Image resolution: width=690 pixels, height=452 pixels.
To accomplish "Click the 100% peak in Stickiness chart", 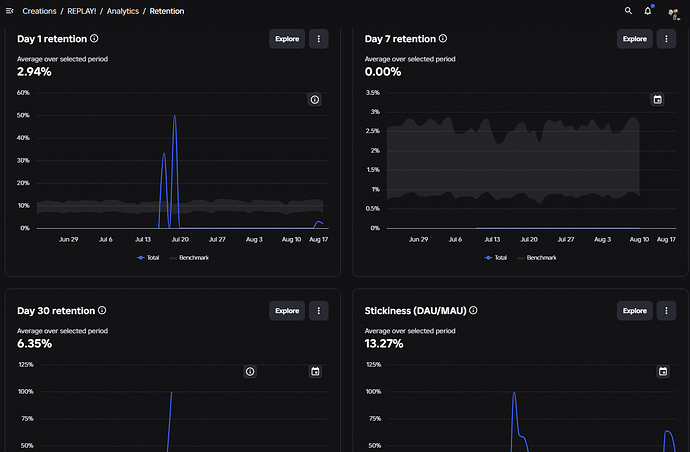I will click(x=514, y=392).
